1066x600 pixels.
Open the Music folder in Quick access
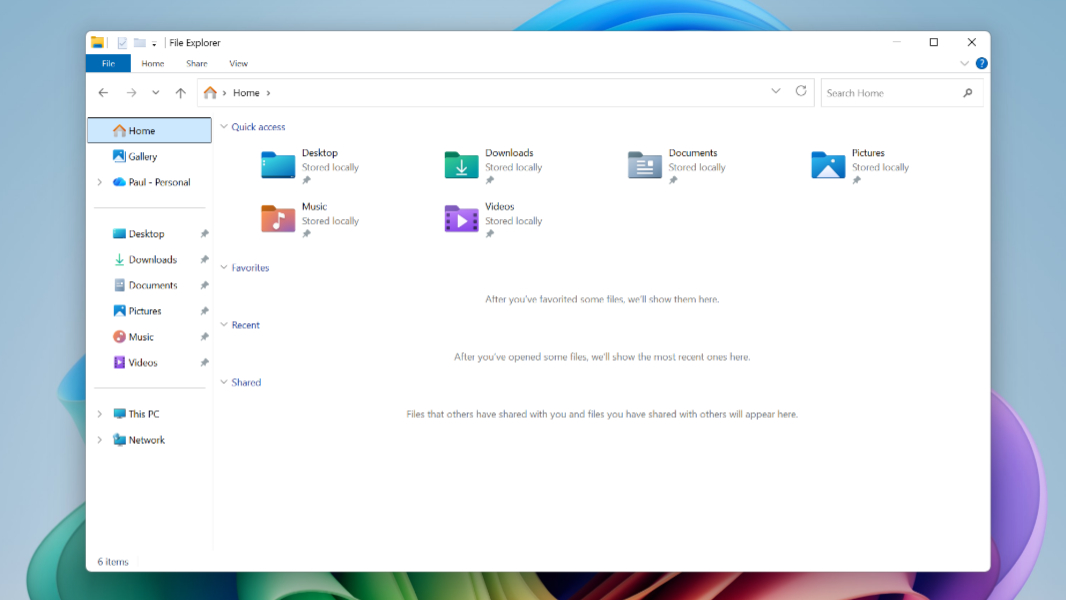(x=278, y=218)
